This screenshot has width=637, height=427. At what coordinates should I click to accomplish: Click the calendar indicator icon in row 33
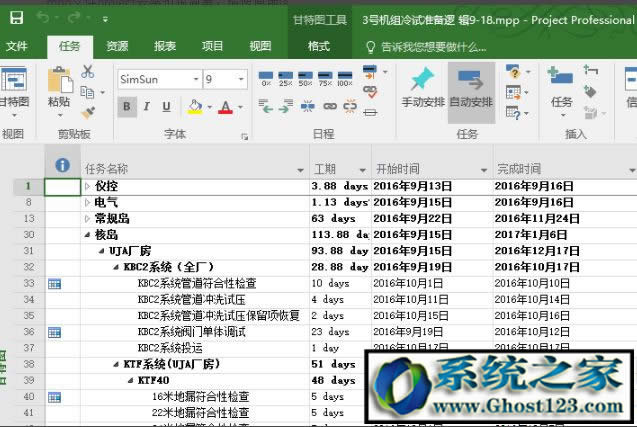point(55,284)
